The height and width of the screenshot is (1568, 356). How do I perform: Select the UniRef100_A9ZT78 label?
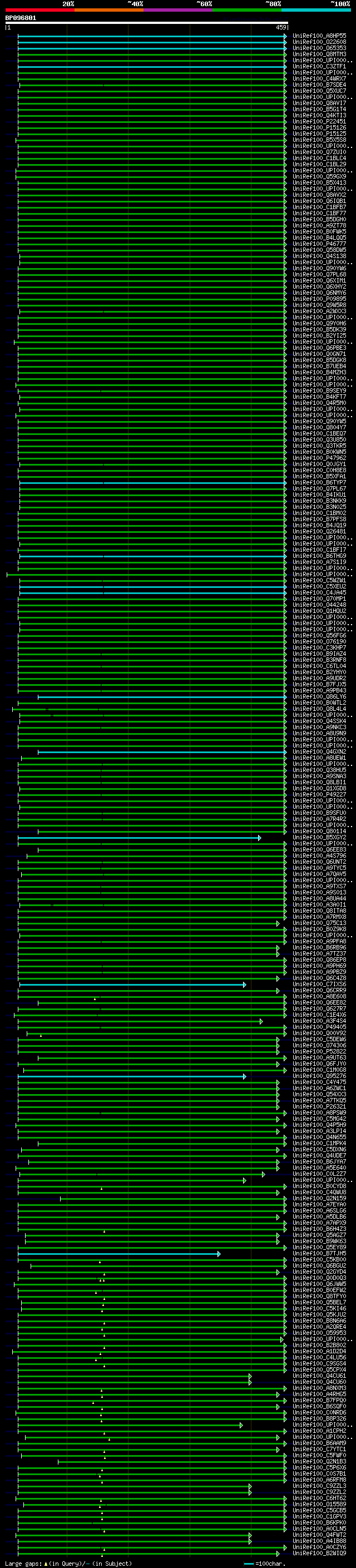pos(319,226)
